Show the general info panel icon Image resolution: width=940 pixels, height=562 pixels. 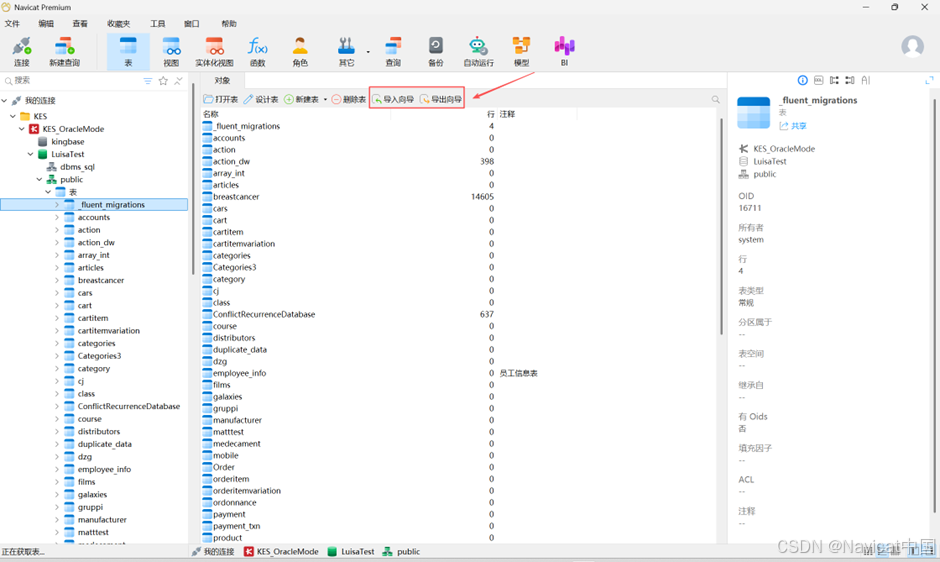click(802, 80)
